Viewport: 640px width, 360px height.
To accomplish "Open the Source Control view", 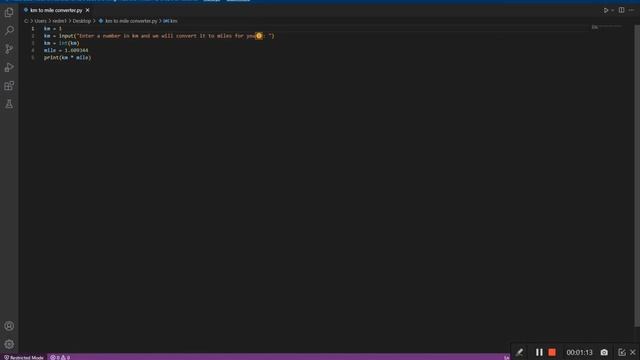I will (x=9, y=49).
